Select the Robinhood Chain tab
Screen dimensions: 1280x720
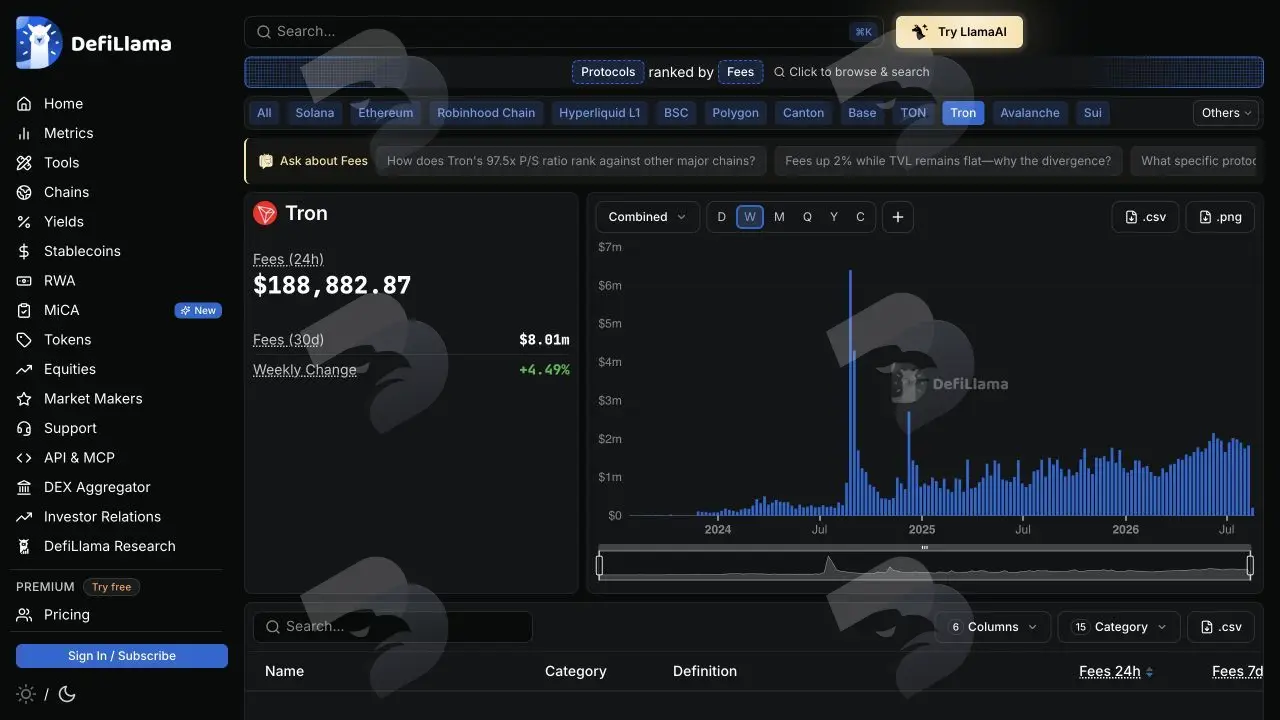point(486,113)
